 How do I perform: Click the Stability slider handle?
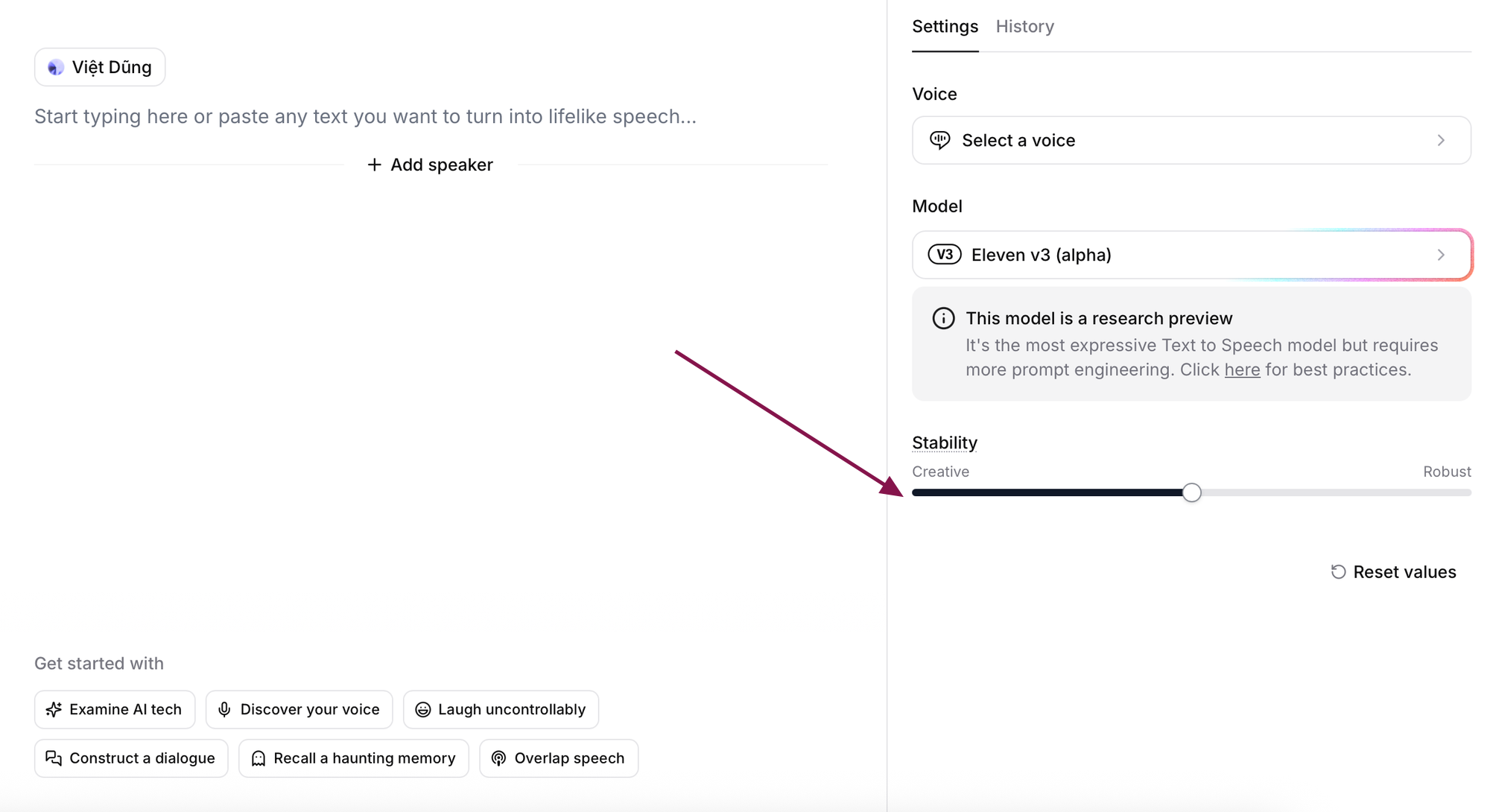[1191, 492]
